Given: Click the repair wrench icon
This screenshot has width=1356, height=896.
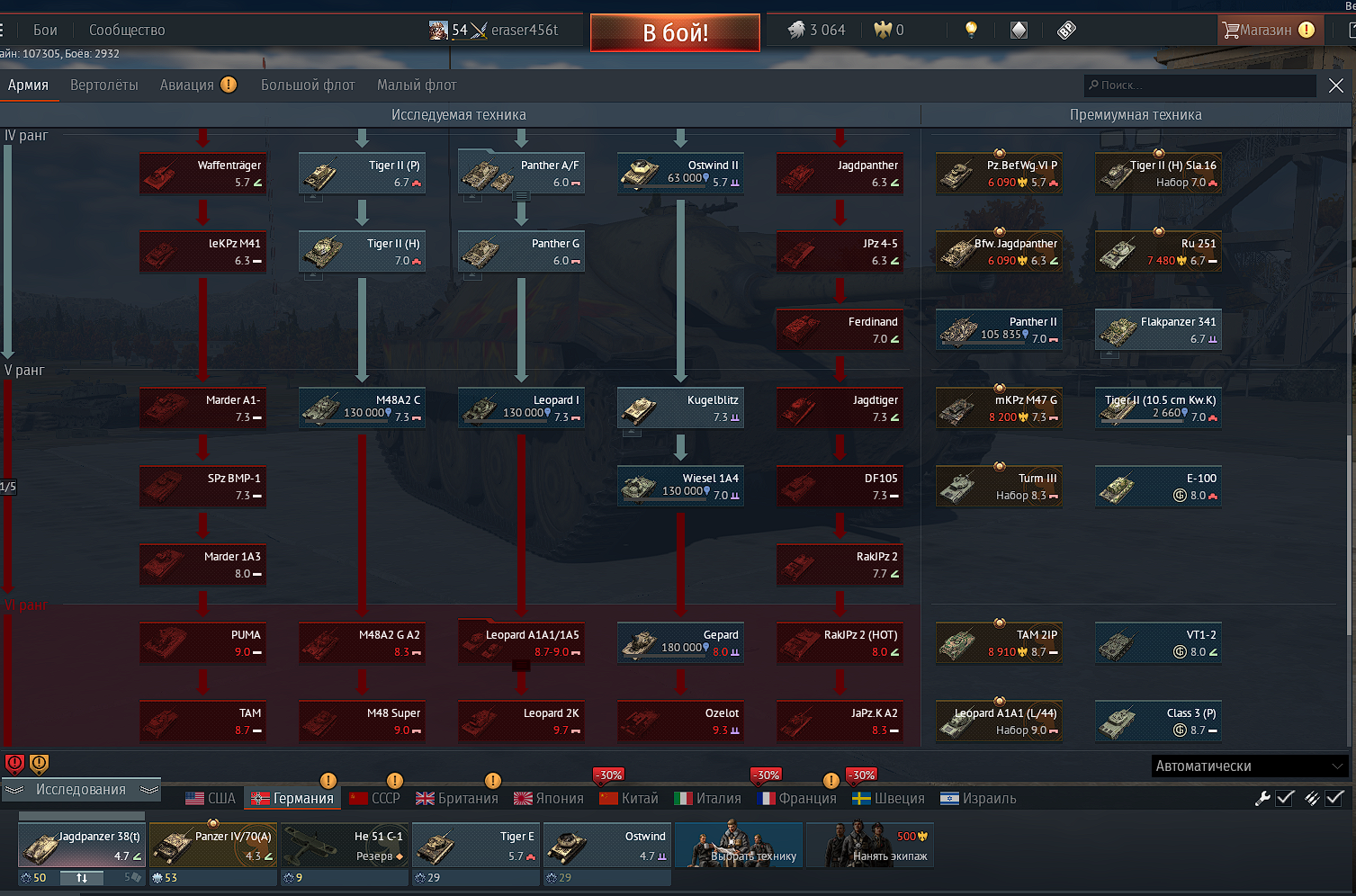Looking at the screenshot, I should click(1262, 798).
